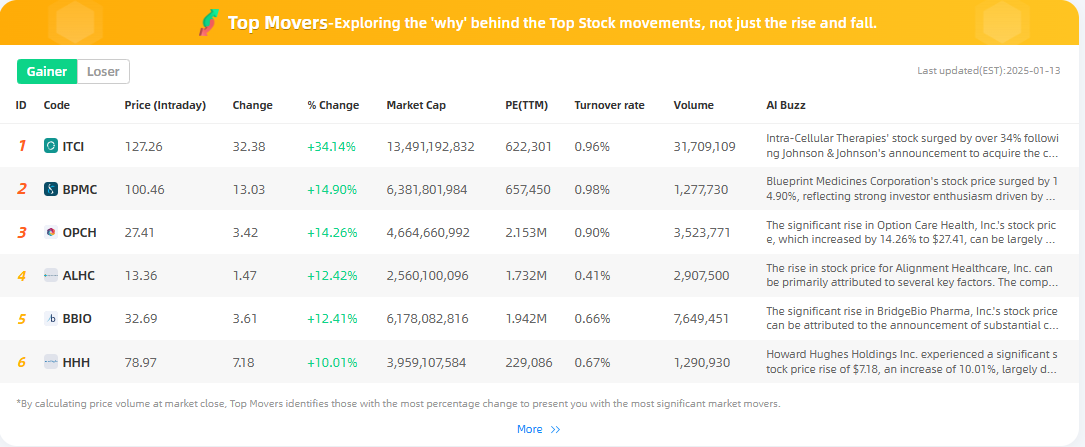
Task: Click the +14.26% change value
Action: [x=332, y=233]
